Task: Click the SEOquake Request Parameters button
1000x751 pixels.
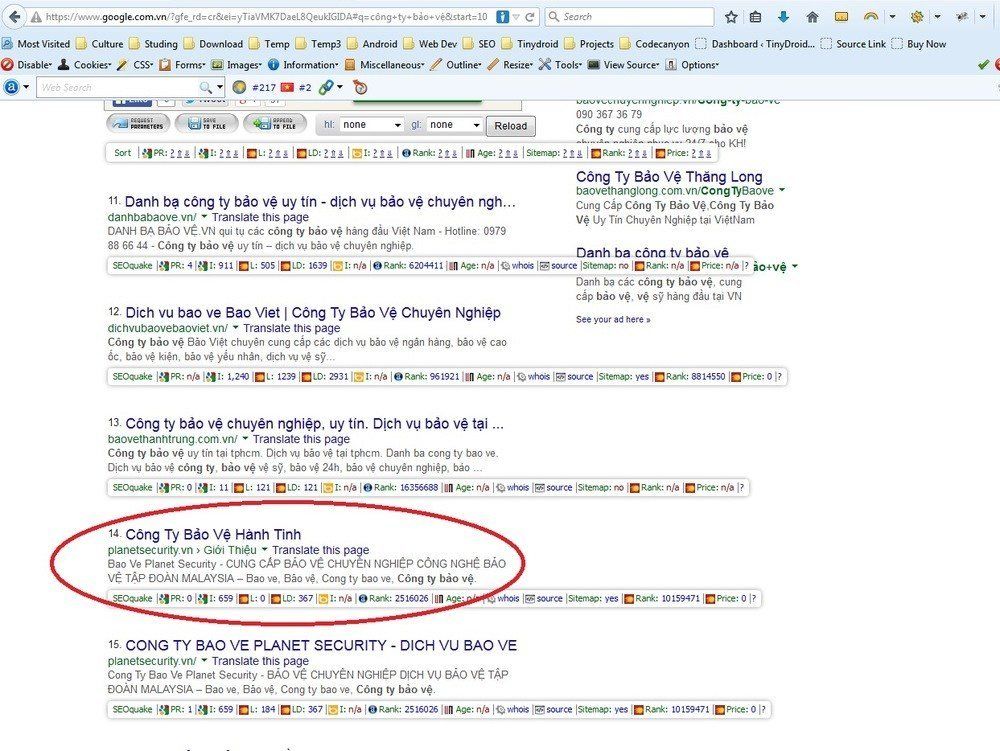Action: click(x=138, y=123)
